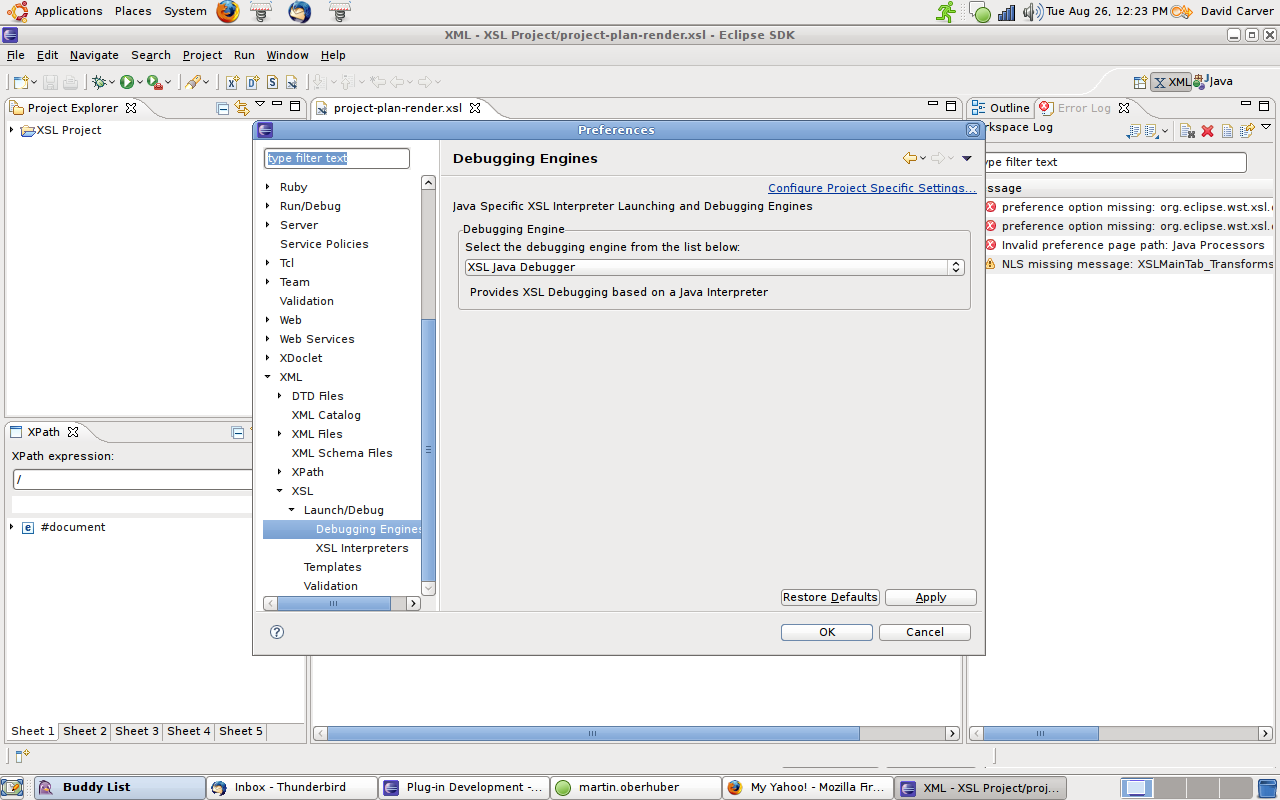This screenshot has width=1280, height=800.
Task: Click the Open Perspective icon
Action: (1139, 82)
